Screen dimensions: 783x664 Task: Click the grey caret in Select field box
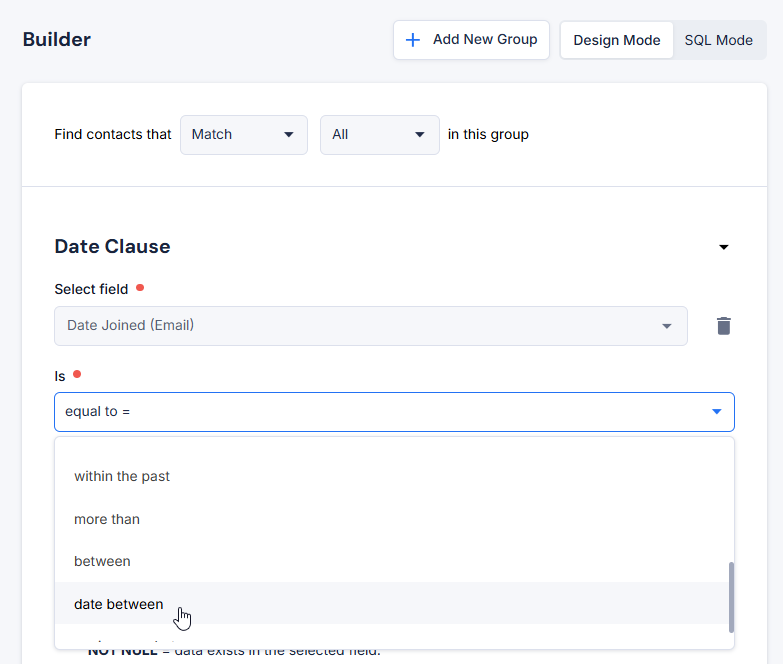(x=667, y=326)
